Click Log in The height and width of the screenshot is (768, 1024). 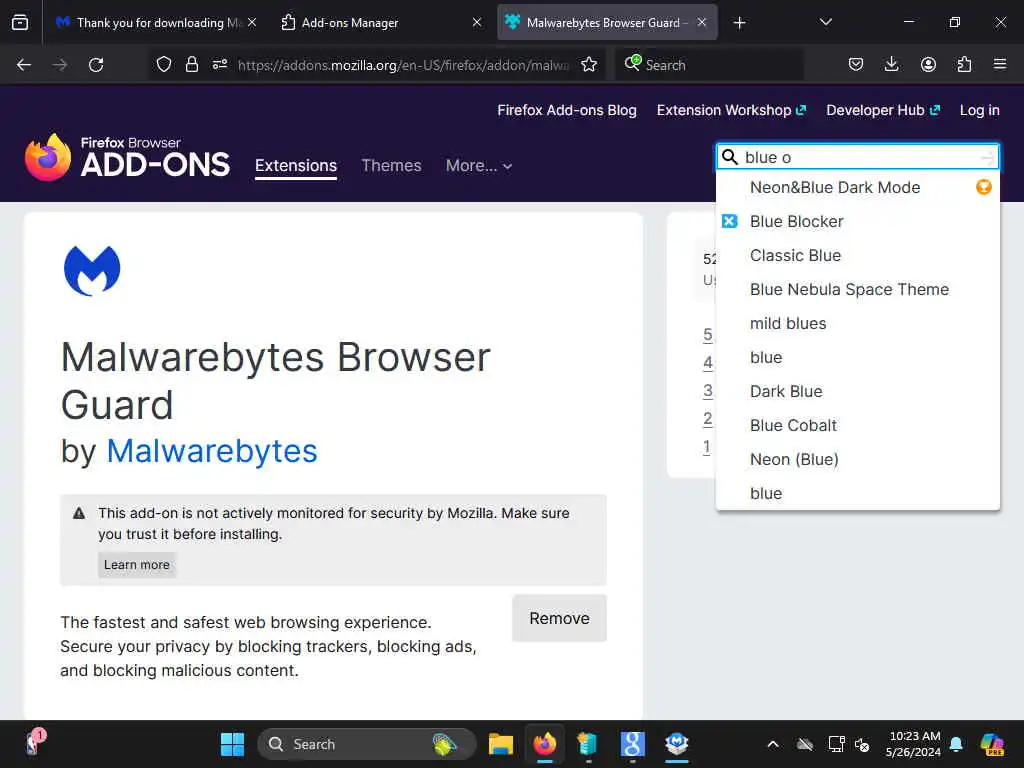pyautogui.click(x=980, y=110)
